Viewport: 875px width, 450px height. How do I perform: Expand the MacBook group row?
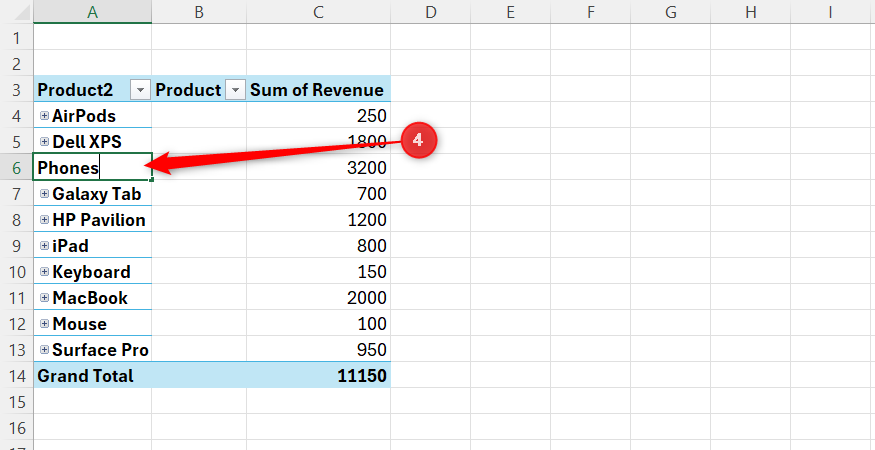point(45,298)
